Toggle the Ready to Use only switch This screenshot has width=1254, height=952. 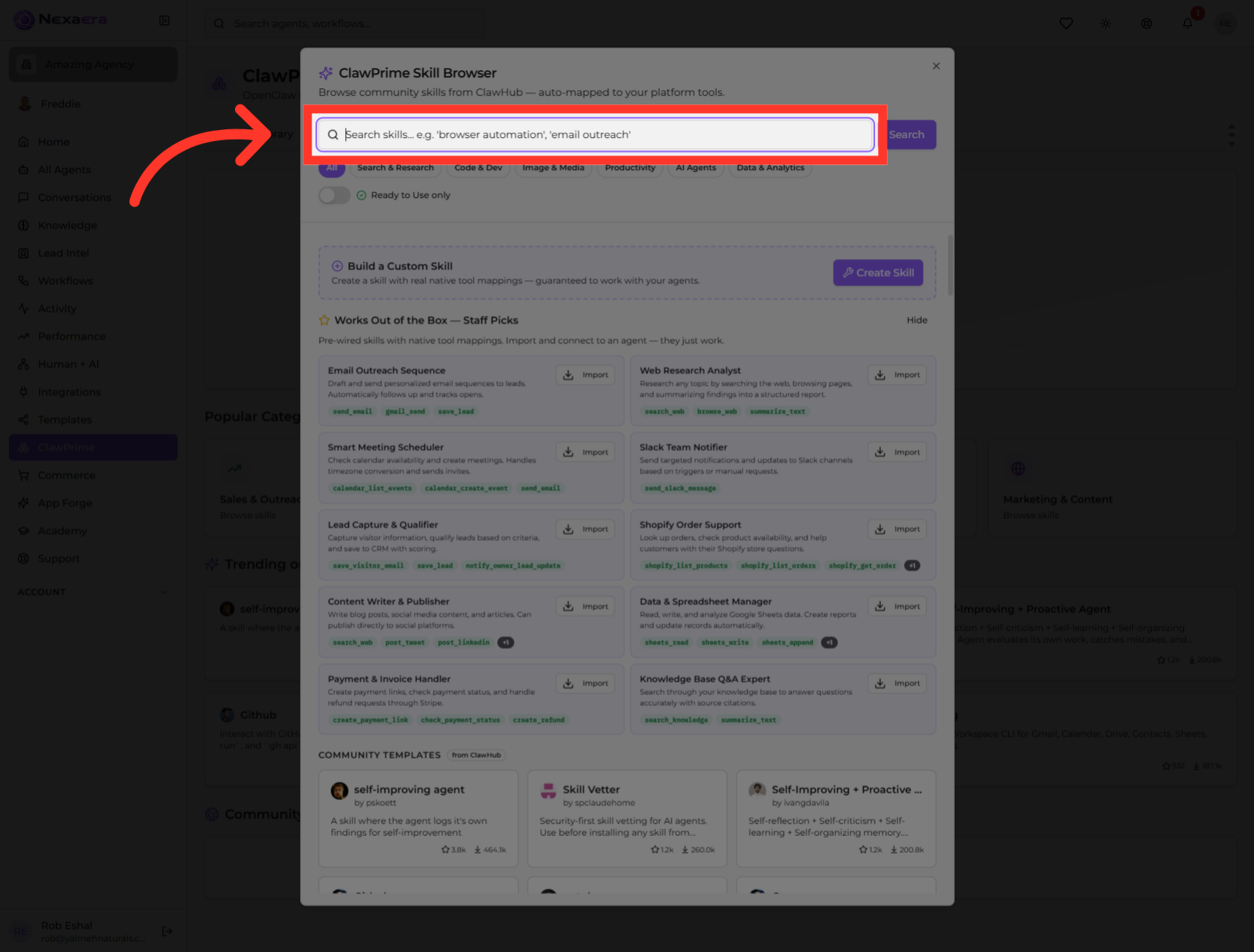point(334,195)
